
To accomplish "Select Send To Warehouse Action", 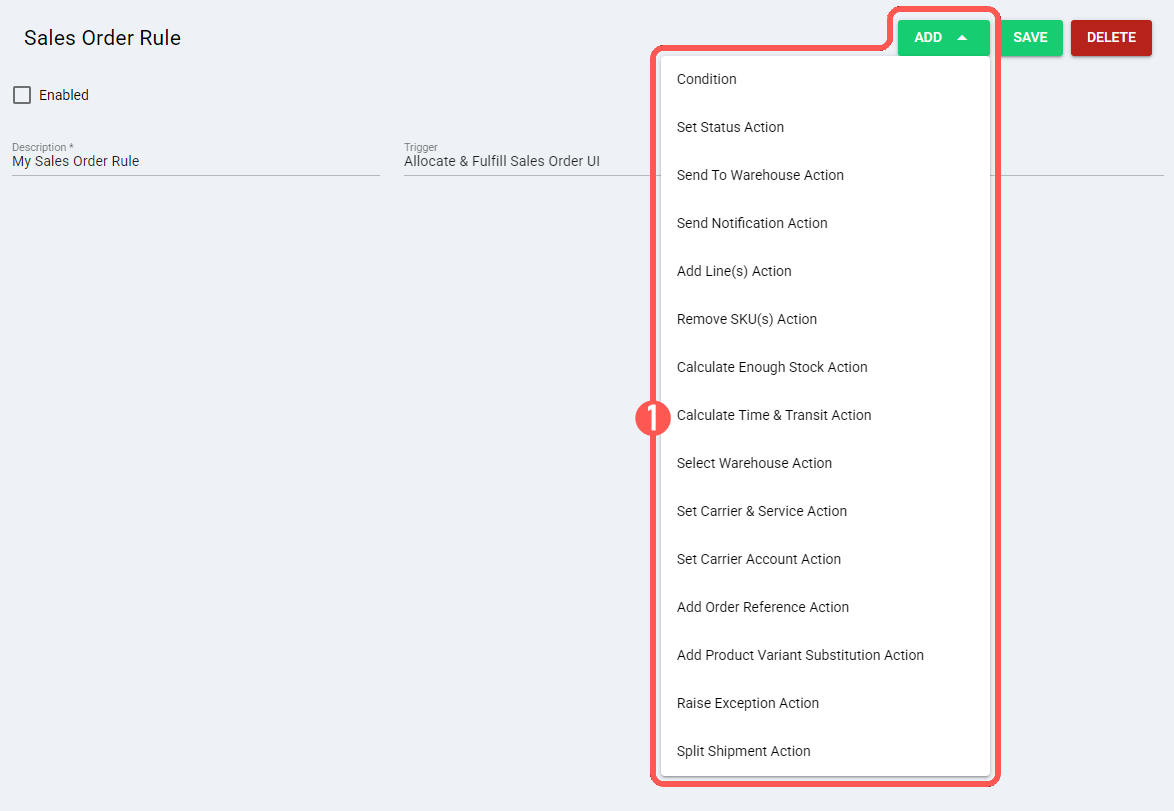I will point(825,175).
